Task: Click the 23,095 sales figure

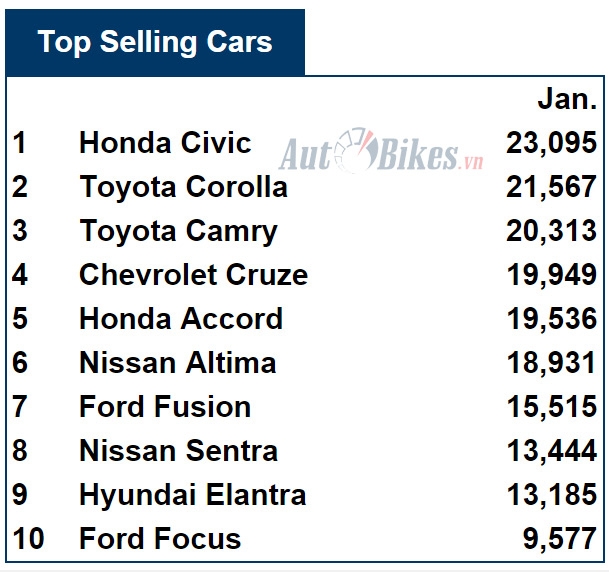Action: tap(551, 143)
